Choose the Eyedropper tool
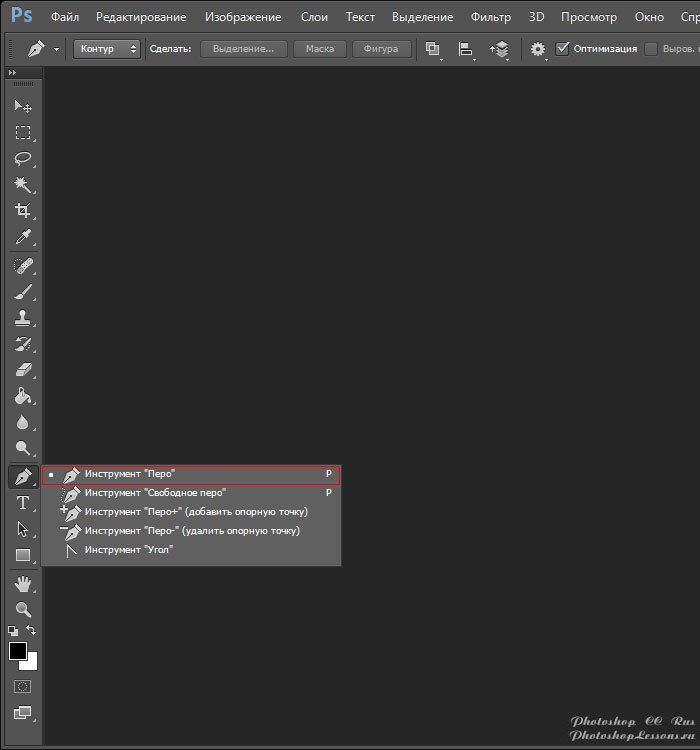 coord(22,237)
